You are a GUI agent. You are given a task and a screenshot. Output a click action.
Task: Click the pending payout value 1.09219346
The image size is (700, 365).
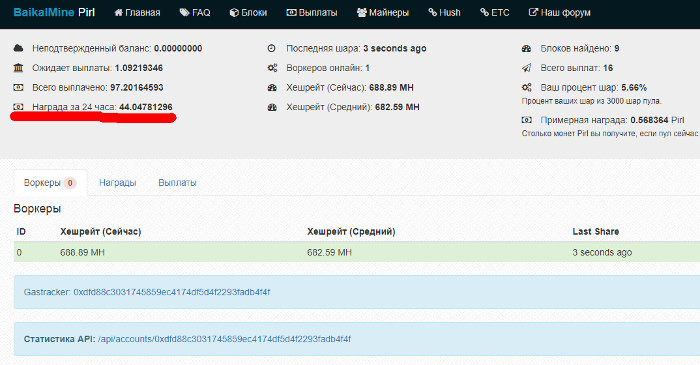138,68
